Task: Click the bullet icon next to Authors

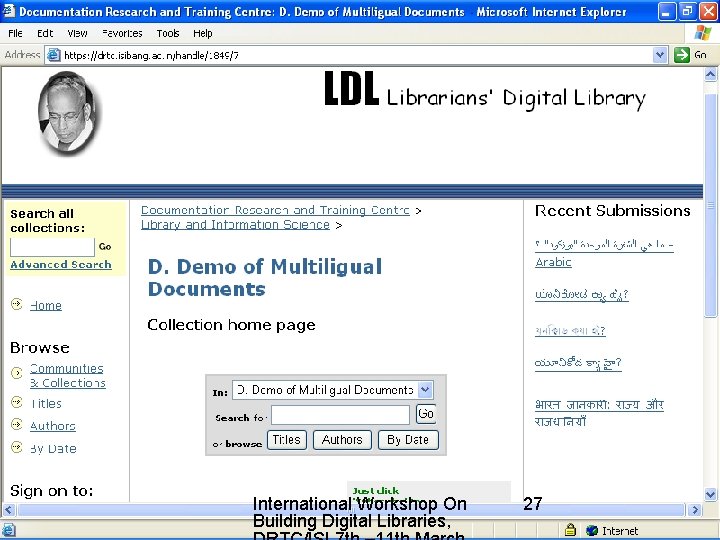Action: [17, 424]
